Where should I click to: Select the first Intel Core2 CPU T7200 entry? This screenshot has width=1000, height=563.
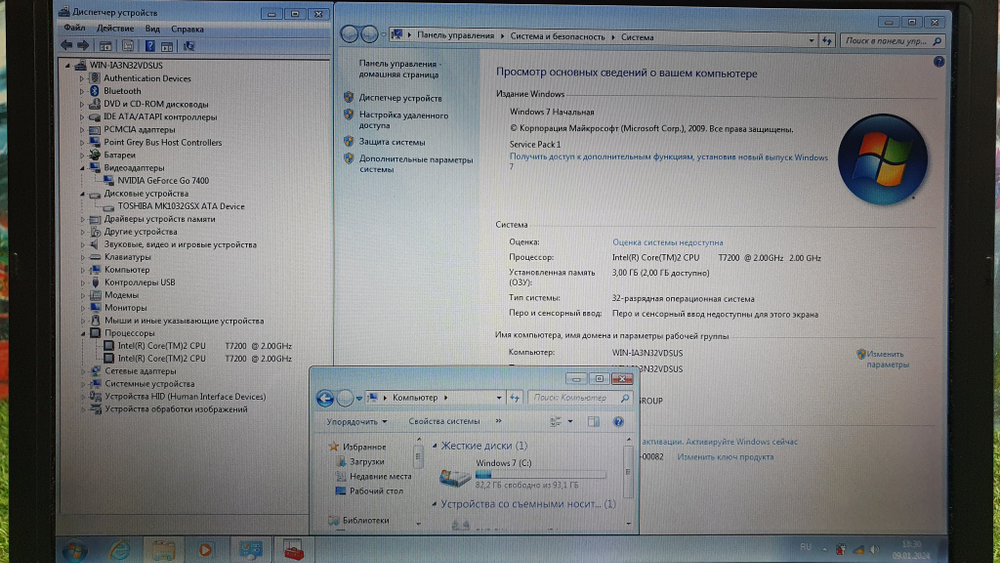[x=205, y=346]
